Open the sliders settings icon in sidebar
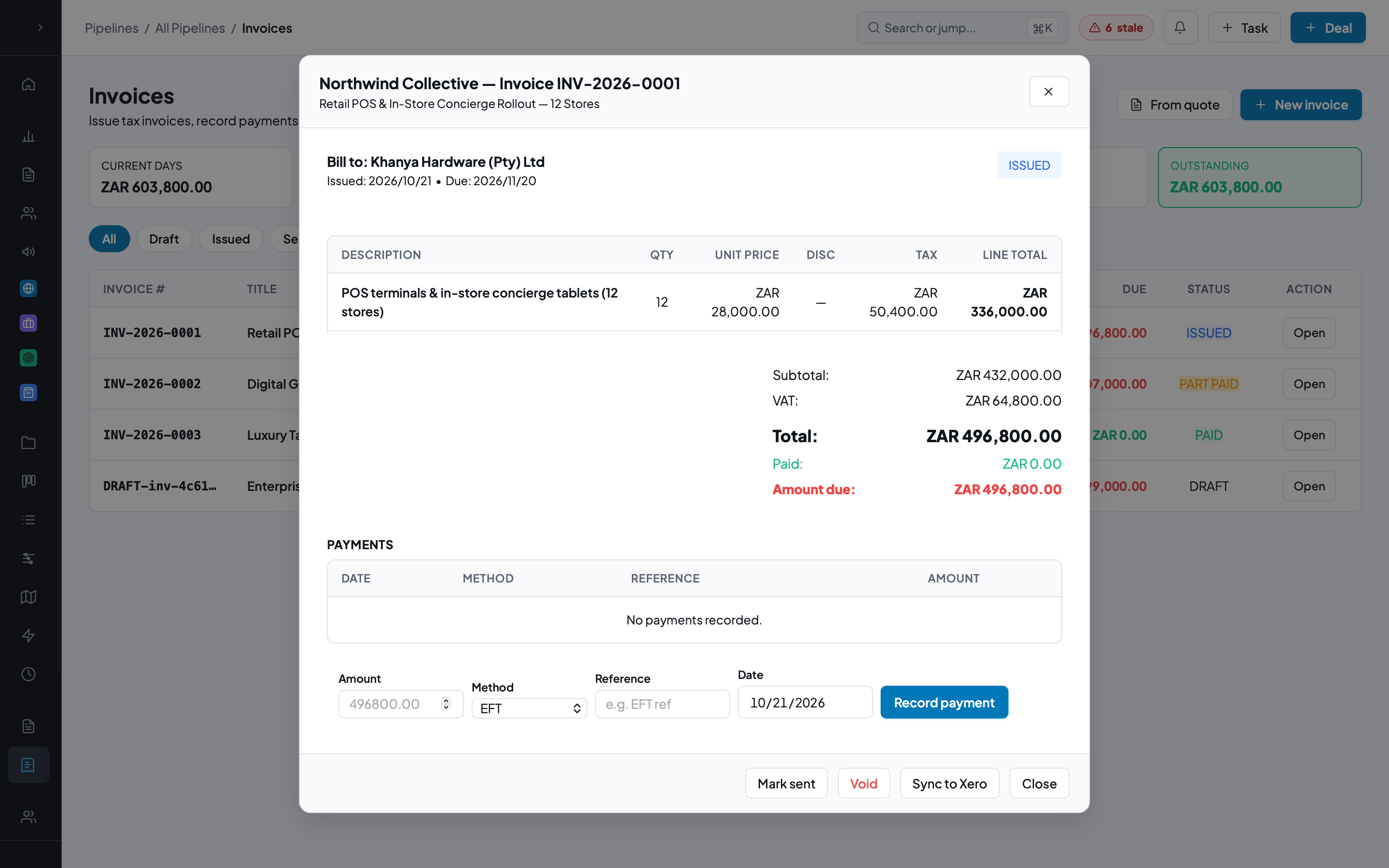 tap(28, 558)
